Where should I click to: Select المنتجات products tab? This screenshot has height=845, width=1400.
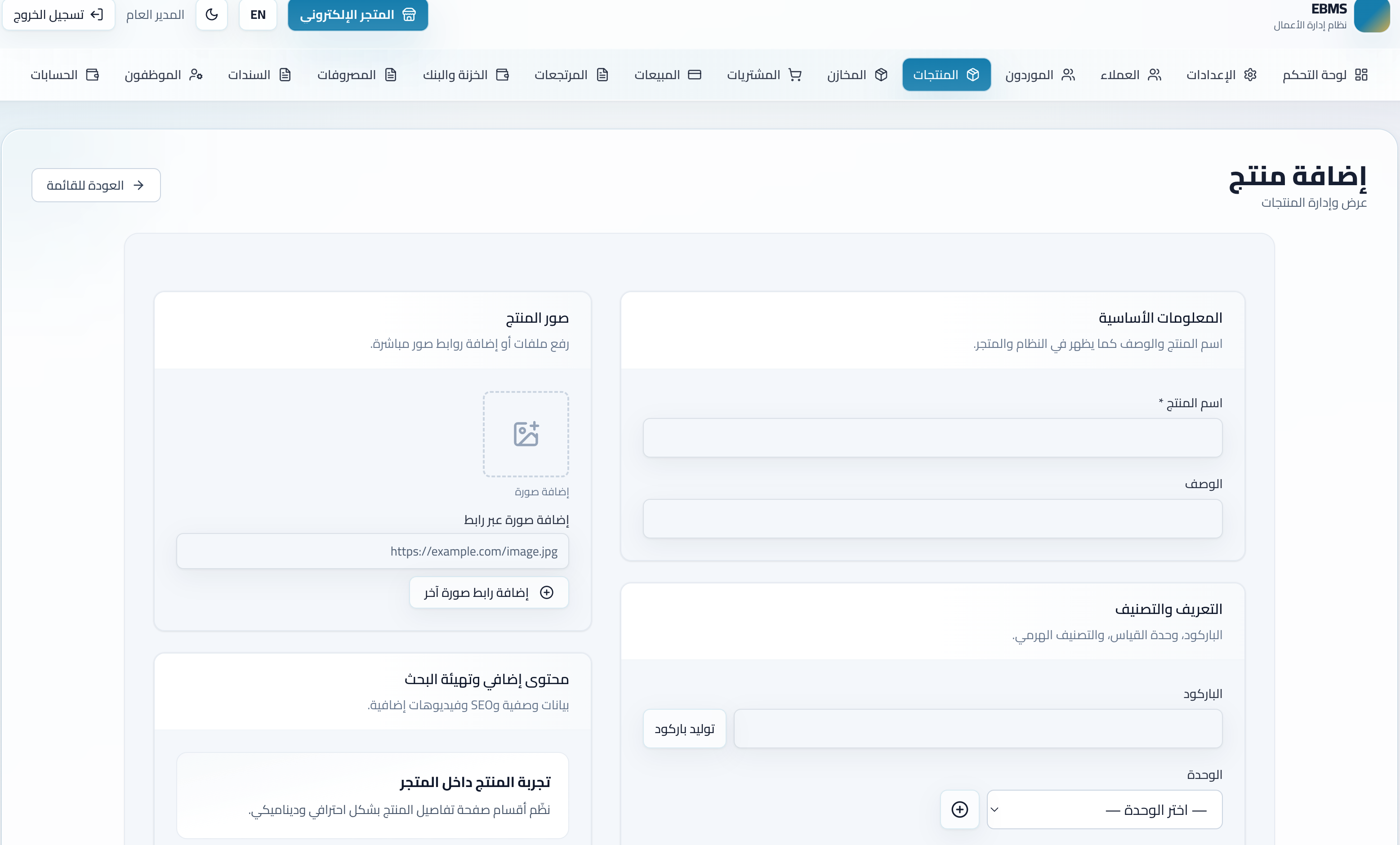(946, 75)
